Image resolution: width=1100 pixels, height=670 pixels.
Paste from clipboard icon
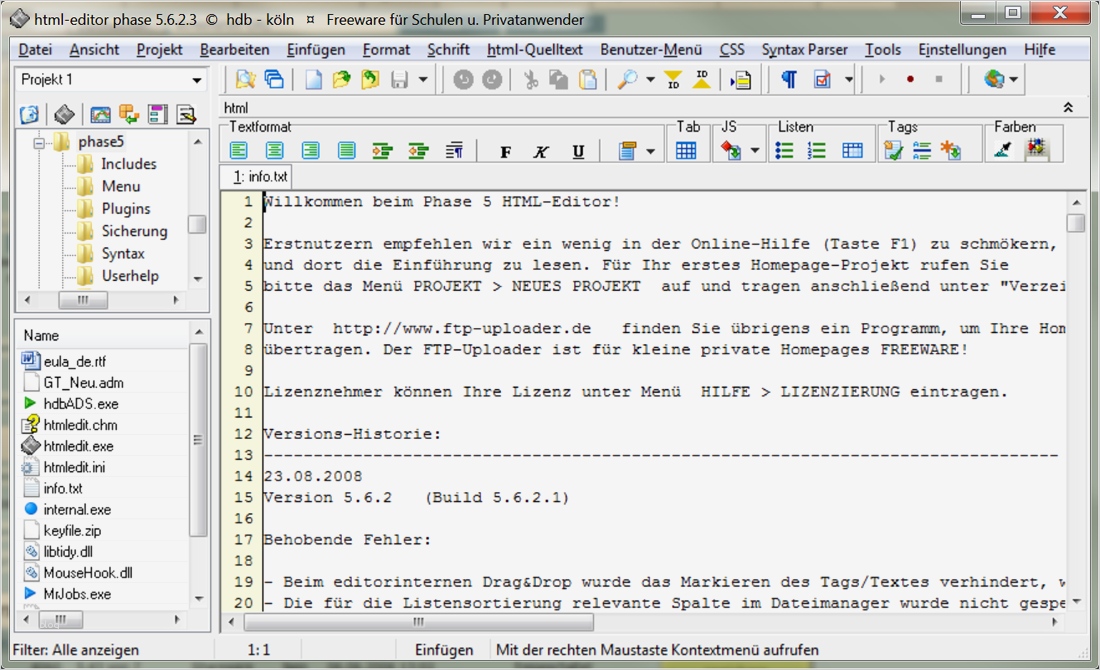point(588,79)
